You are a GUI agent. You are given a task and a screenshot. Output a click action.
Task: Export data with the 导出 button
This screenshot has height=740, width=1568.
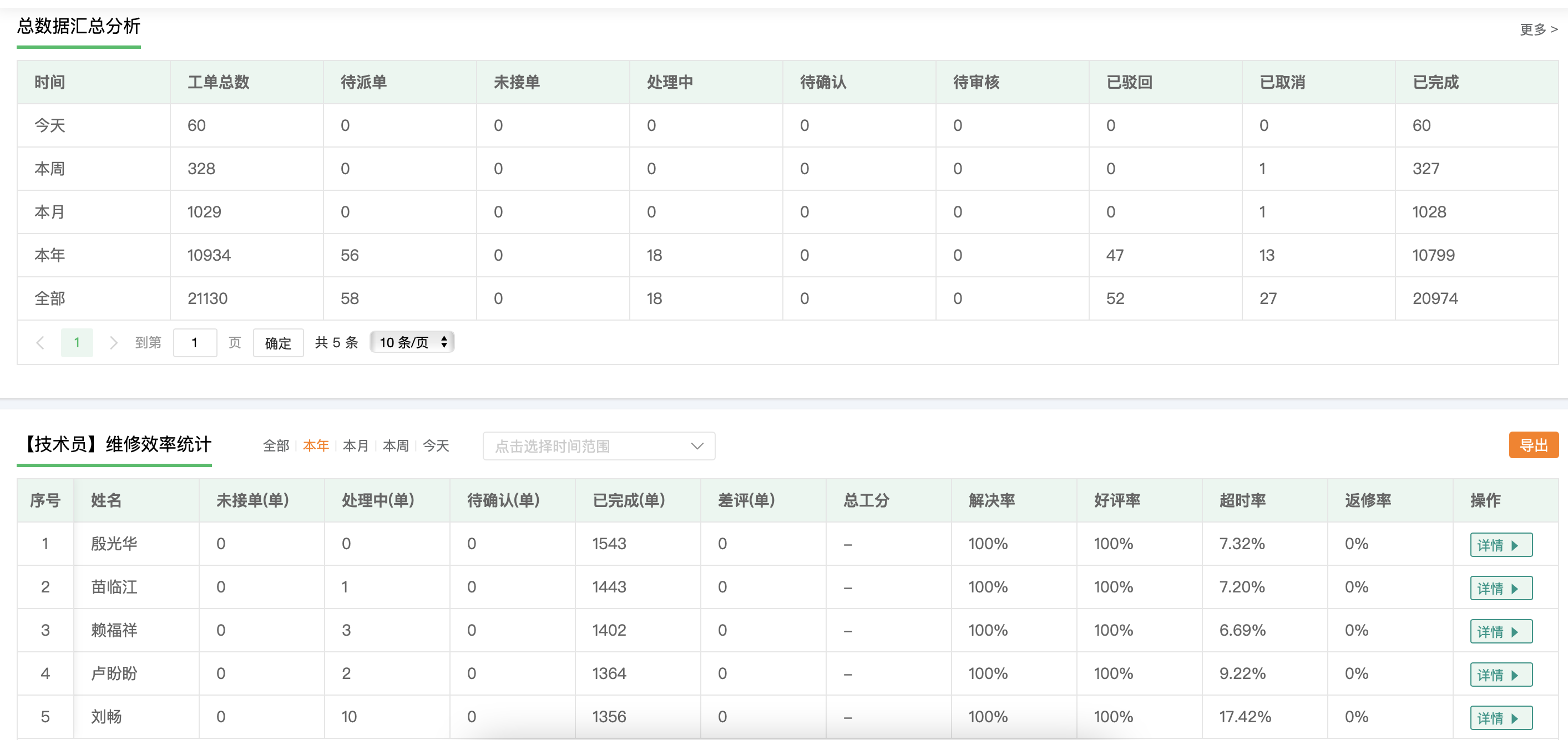1533,445
